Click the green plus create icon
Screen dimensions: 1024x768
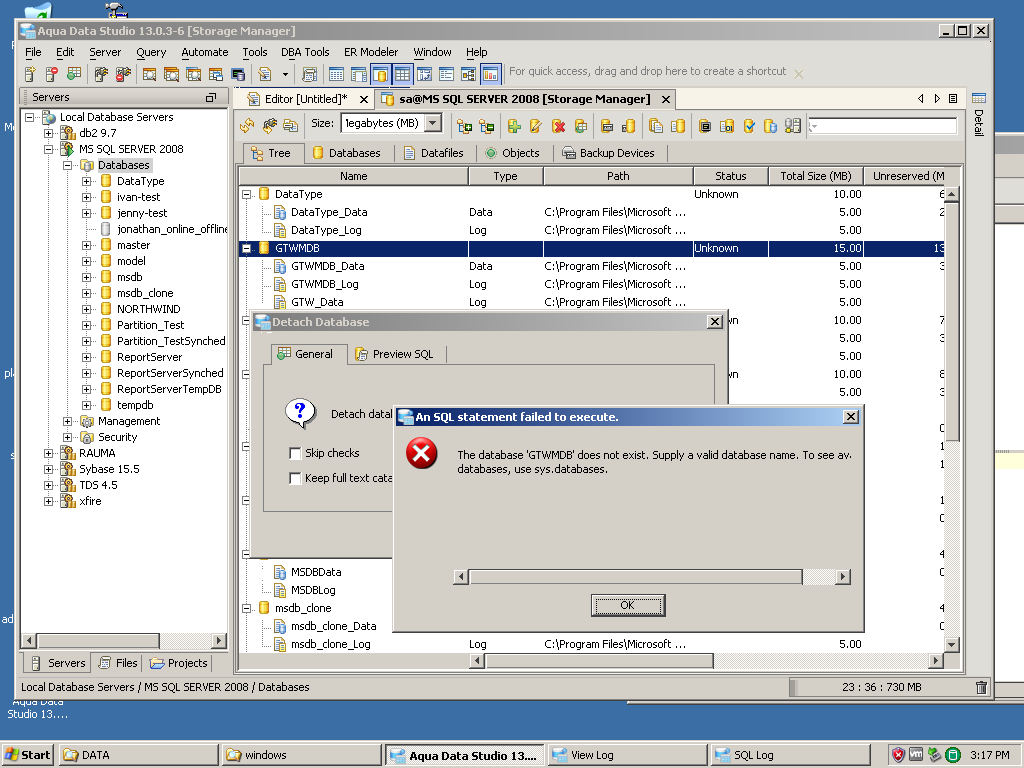coord(514,125)
